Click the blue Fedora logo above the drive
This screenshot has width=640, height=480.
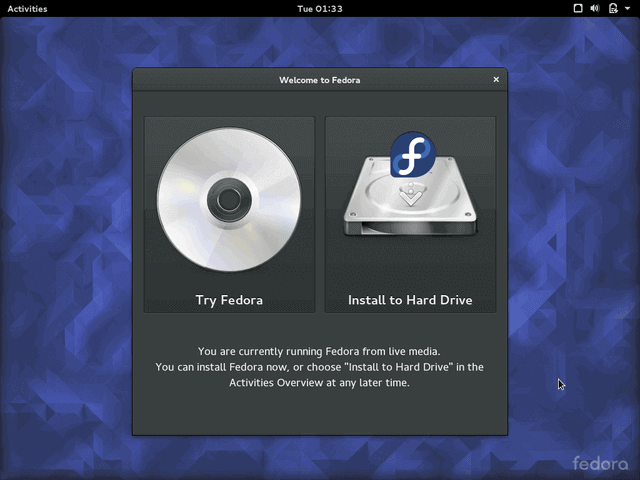point(411,154)
